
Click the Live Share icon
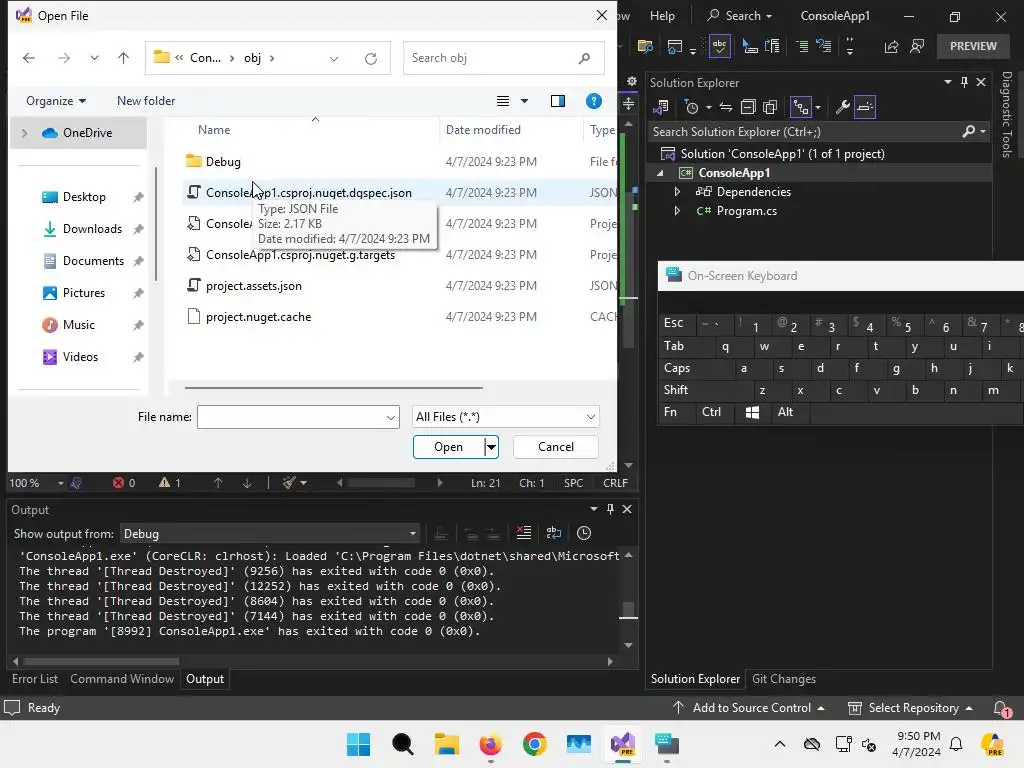pyautogui.click(x=891, y=46)
